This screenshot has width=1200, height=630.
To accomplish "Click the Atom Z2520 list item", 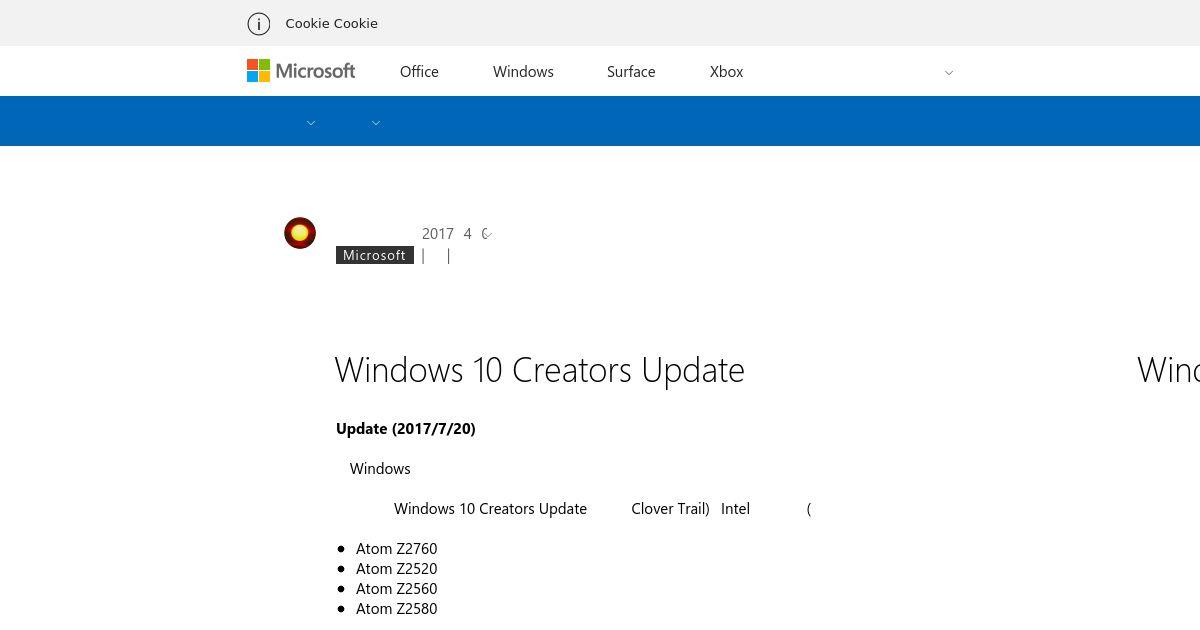I will pyautogui.click(x=396, y=569).
